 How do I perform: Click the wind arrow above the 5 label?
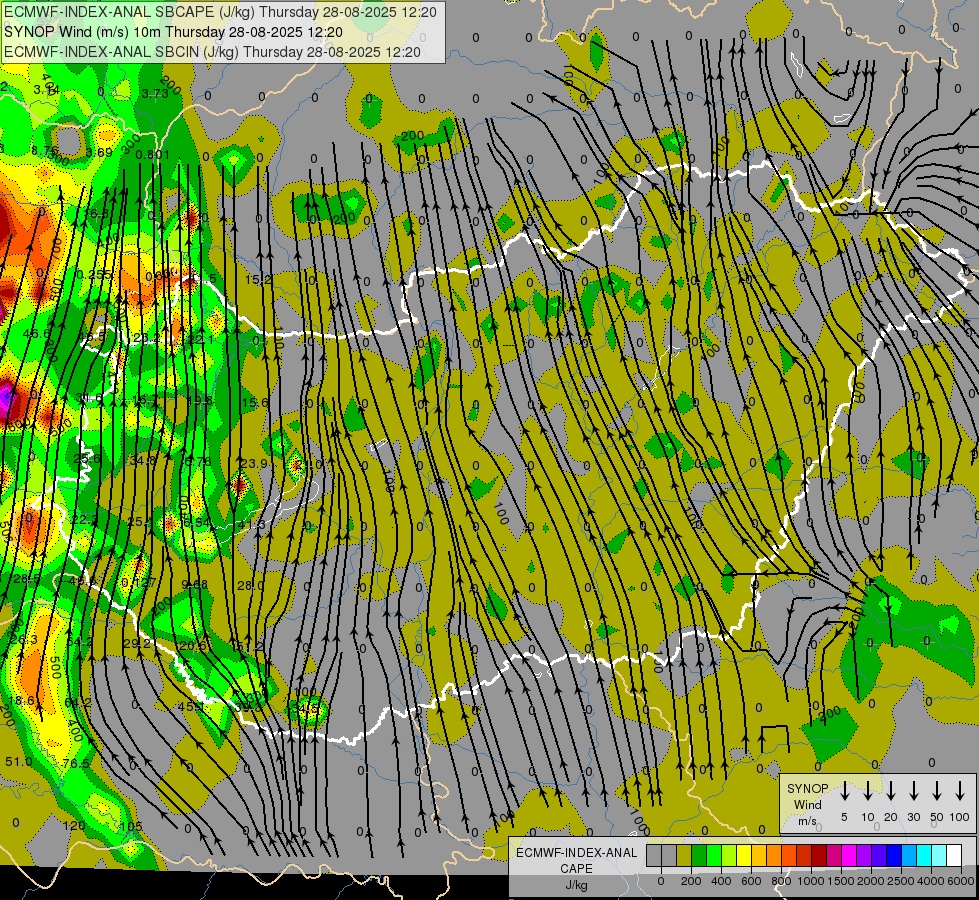845,790
